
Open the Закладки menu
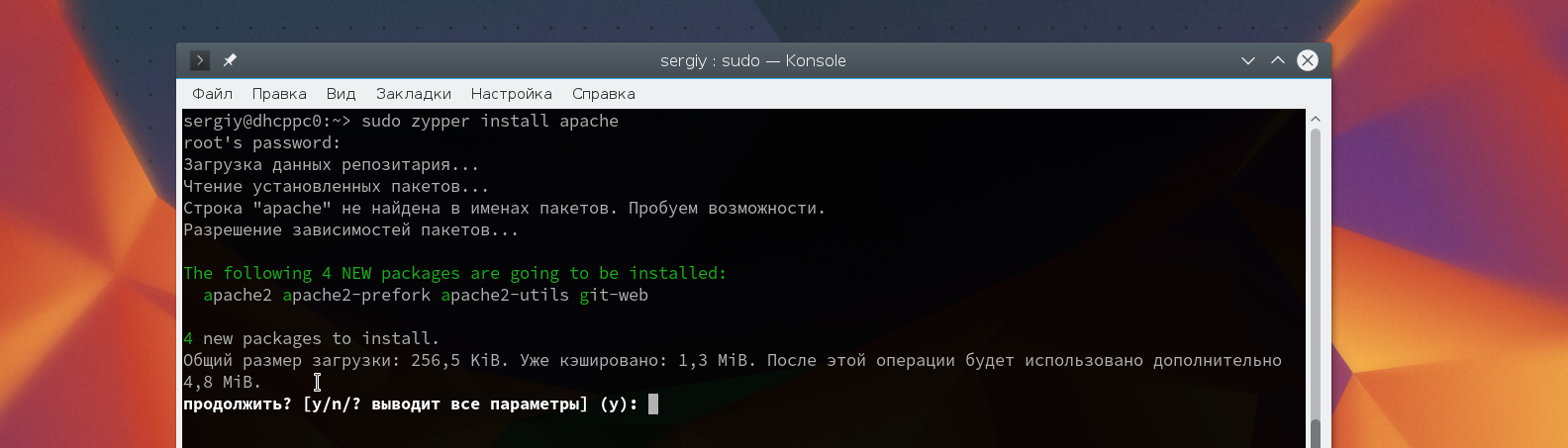point(413,94)
